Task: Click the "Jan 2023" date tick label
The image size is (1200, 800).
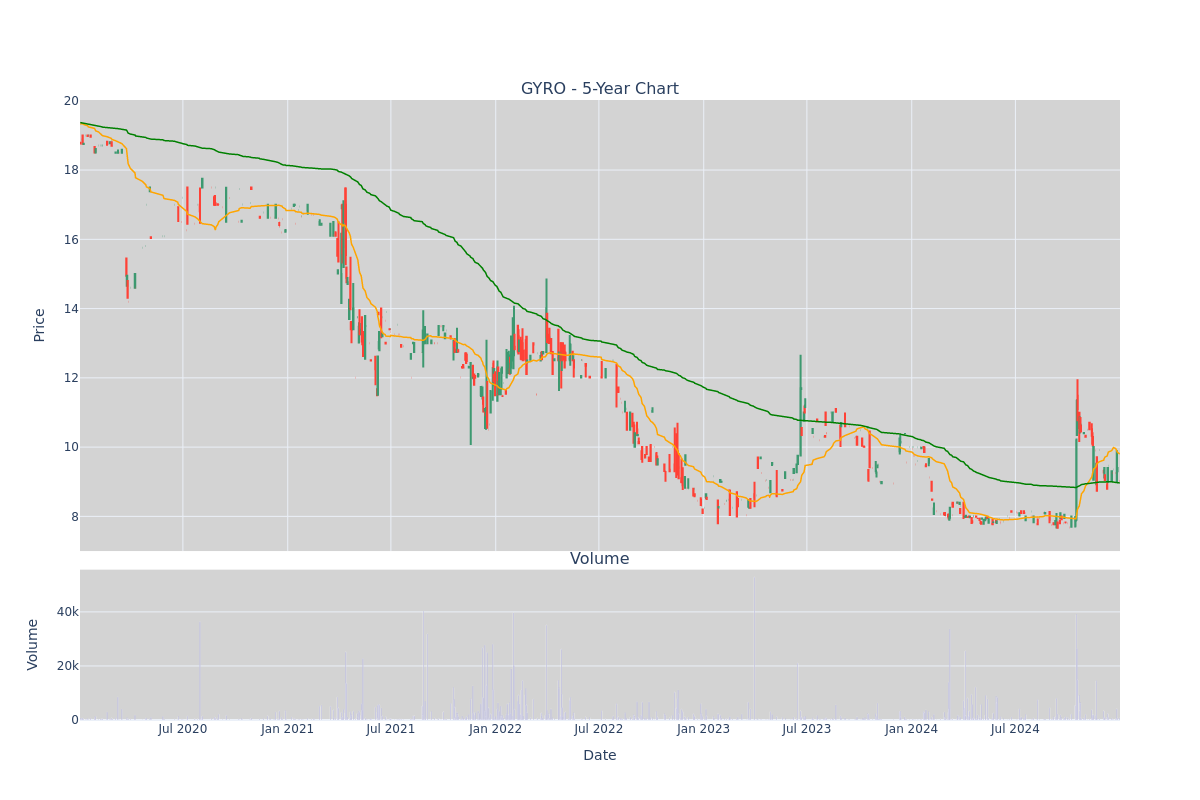Action: pyautogui.click(x=703, y=729)
